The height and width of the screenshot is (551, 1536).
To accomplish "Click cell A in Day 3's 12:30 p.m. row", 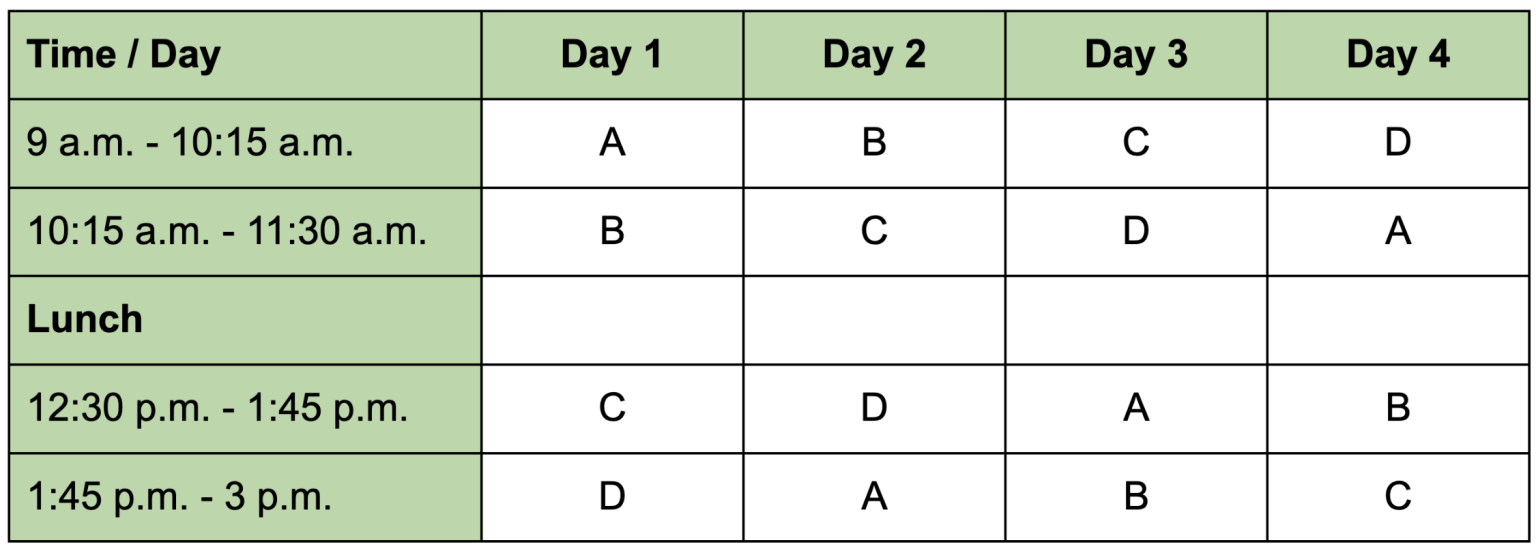I will [1136, 408].
